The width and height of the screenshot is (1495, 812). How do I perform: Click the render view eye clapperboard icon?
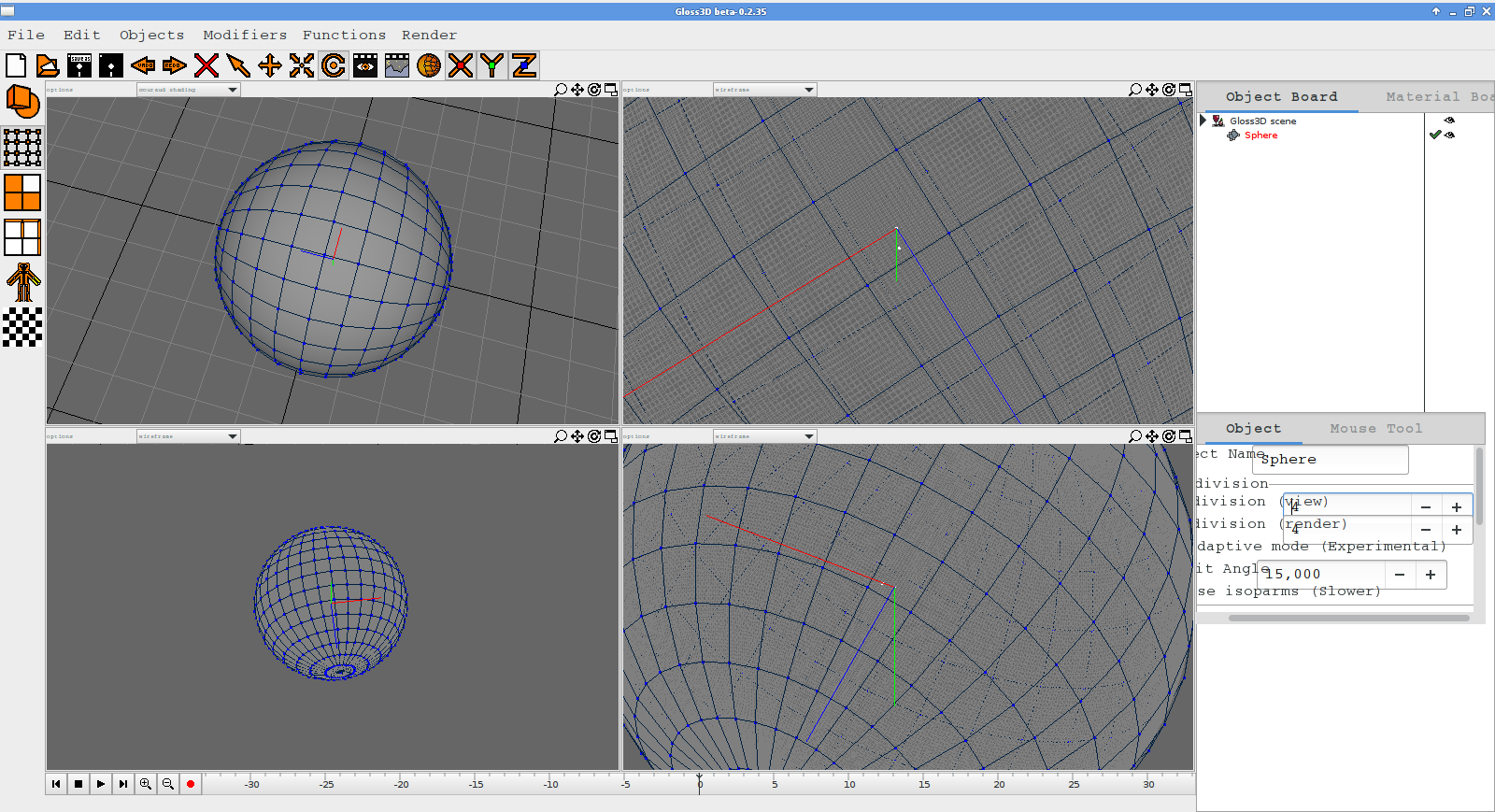pos(365,65)
